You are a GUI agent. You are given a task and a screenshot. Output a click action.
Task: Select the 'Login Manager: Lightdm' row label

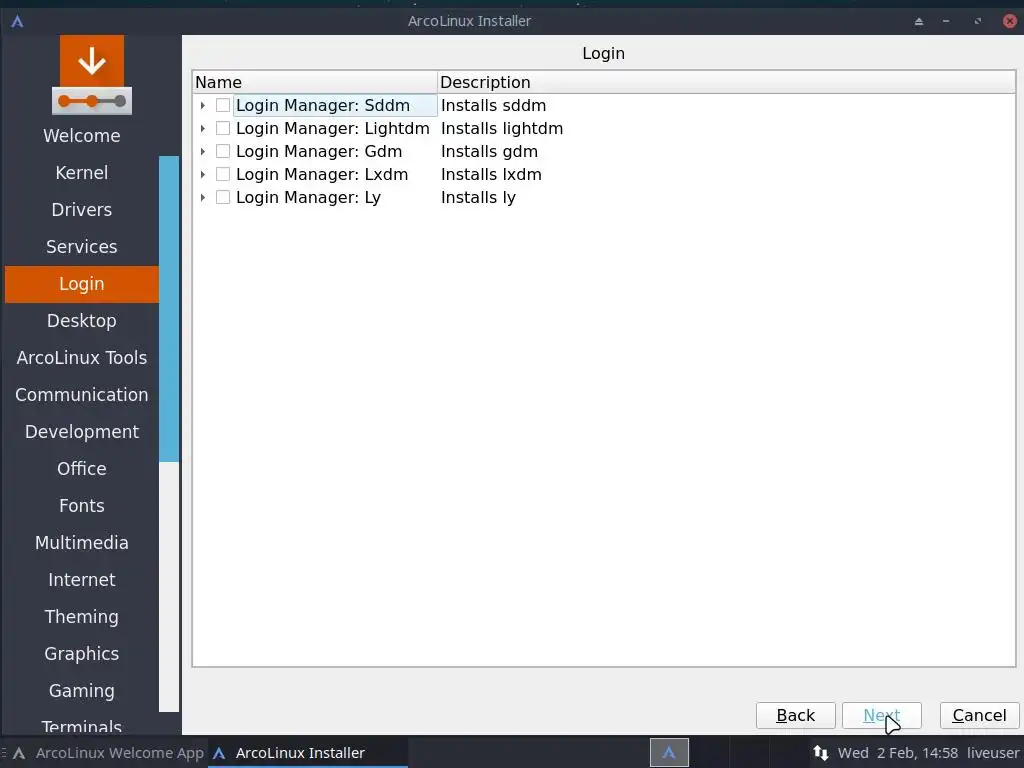[x=332, y=129]
